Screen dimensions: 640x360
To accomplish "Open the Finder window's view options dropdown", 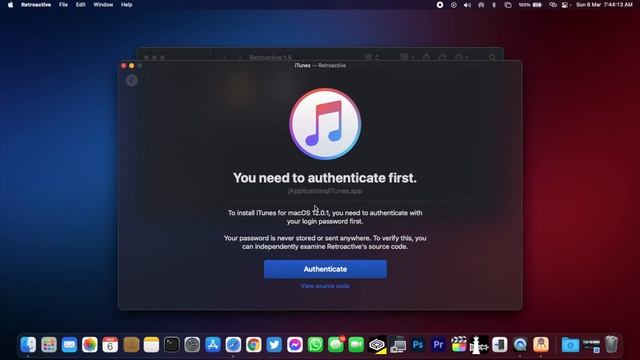I will pyautogui.click(x=371, y=57).
